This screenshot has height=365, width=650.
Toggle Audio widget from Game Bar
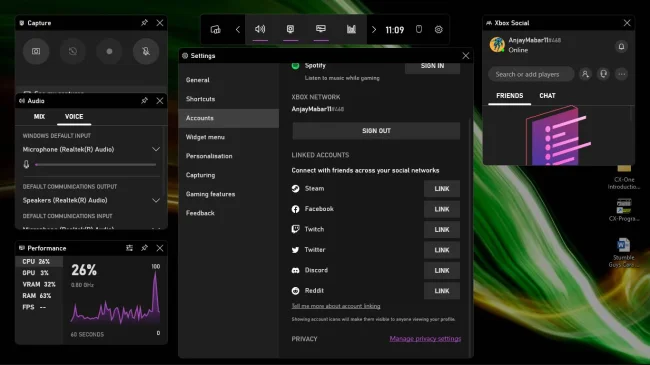coord(260,29)
